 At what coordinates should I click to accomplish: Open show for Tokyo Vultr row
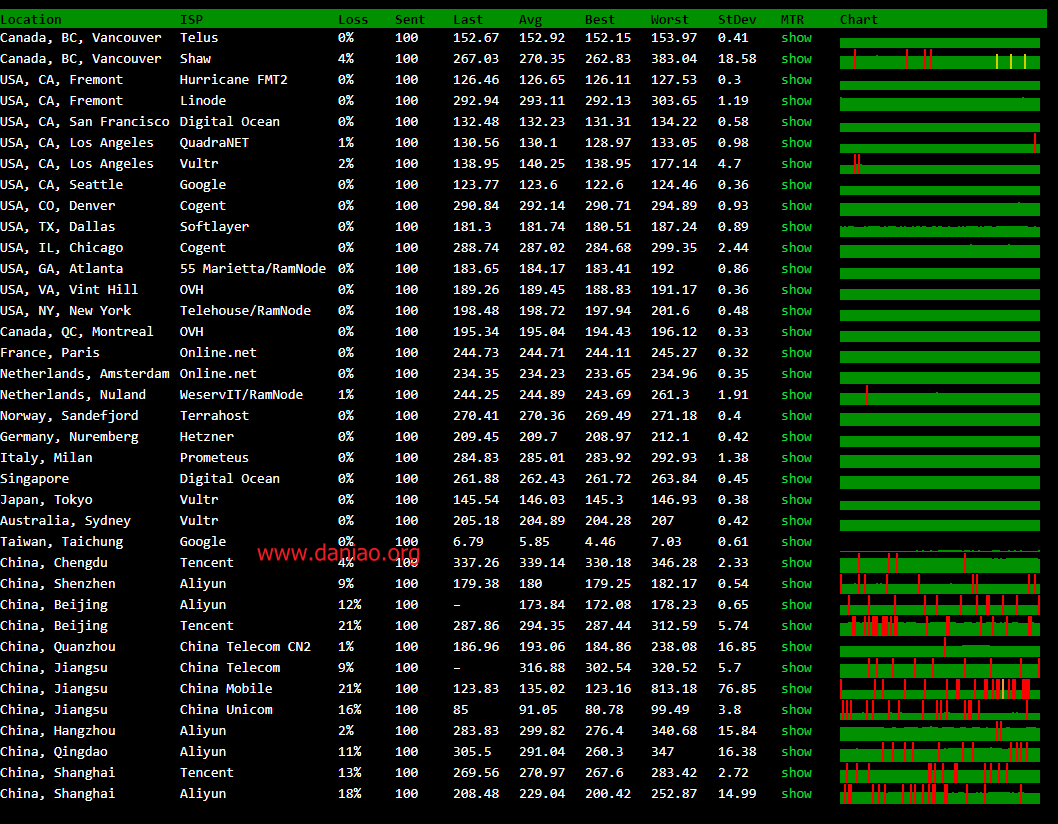796,499
